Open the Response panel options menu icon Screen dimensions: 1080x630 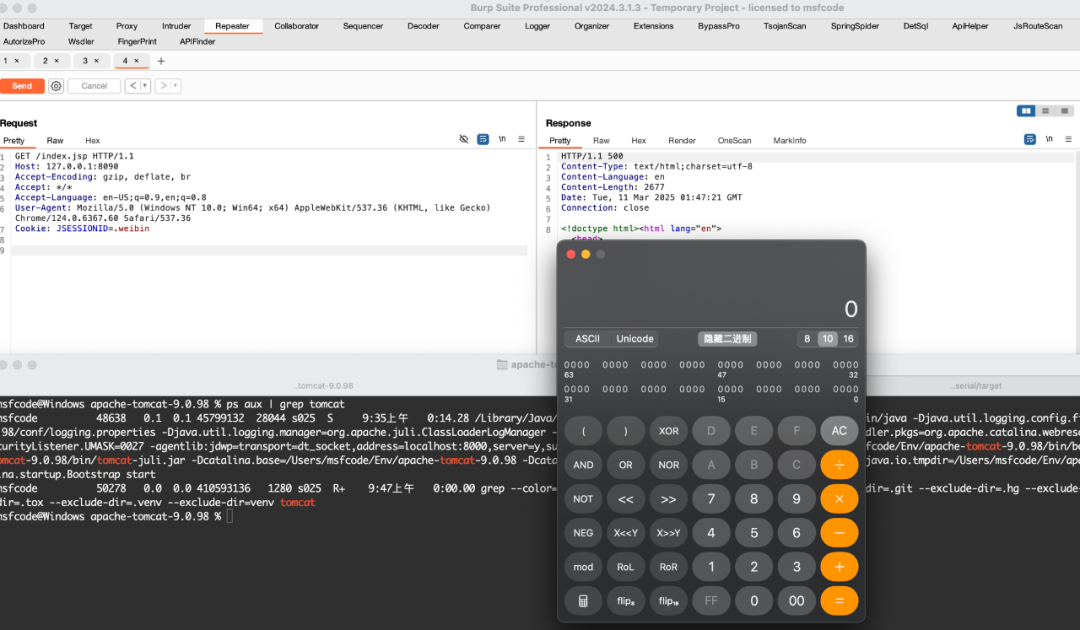1068,139
